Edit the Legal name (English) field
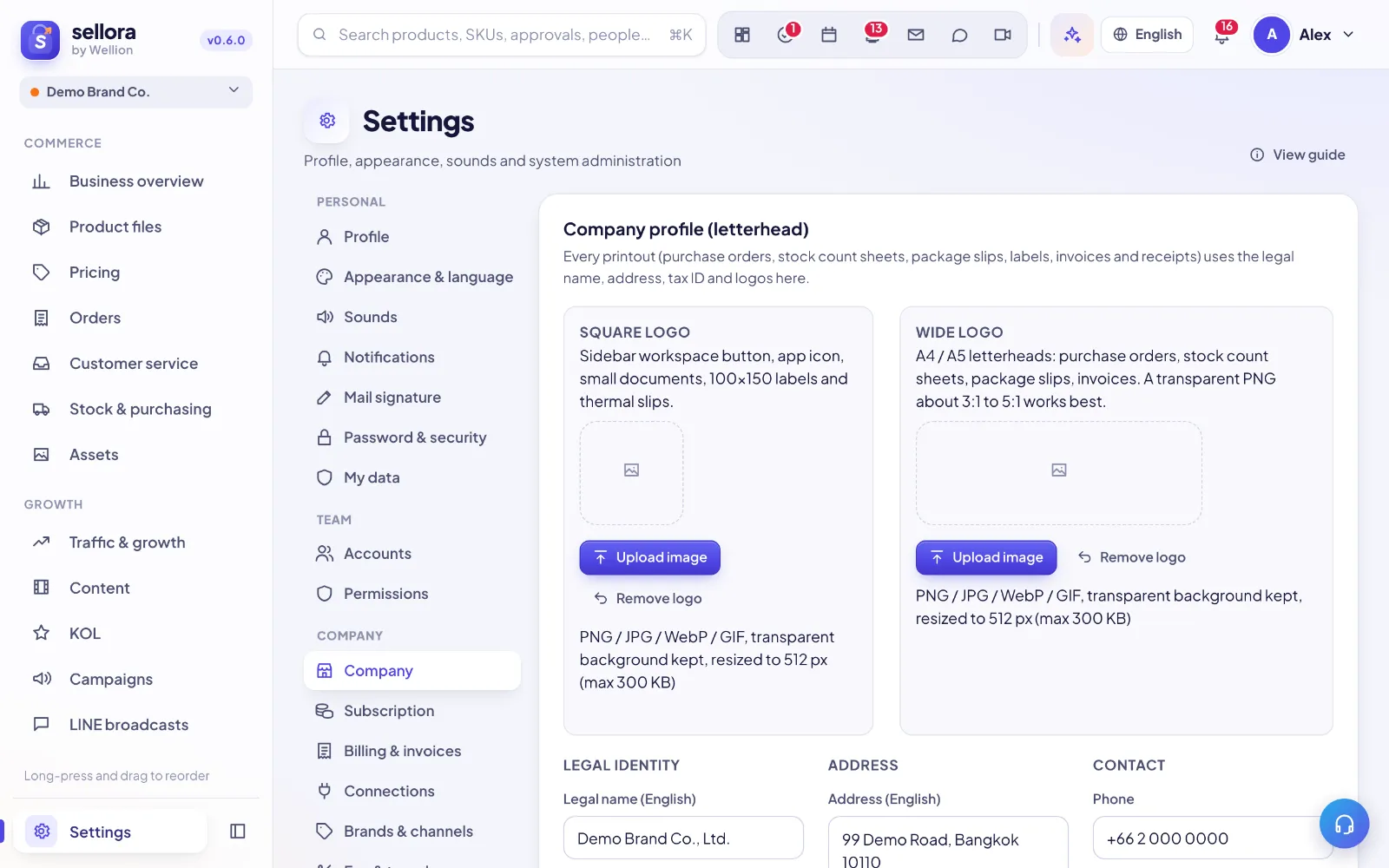 coord(683,838)
